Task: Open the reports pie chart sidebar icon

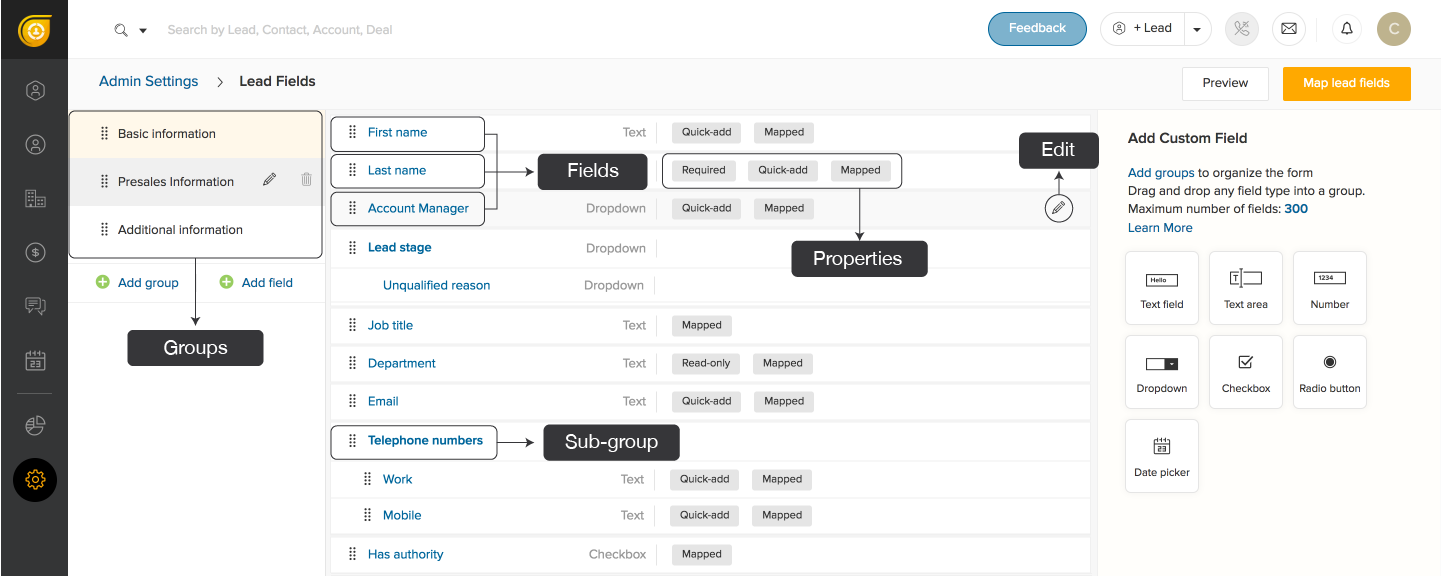Action: click(35, 425)
